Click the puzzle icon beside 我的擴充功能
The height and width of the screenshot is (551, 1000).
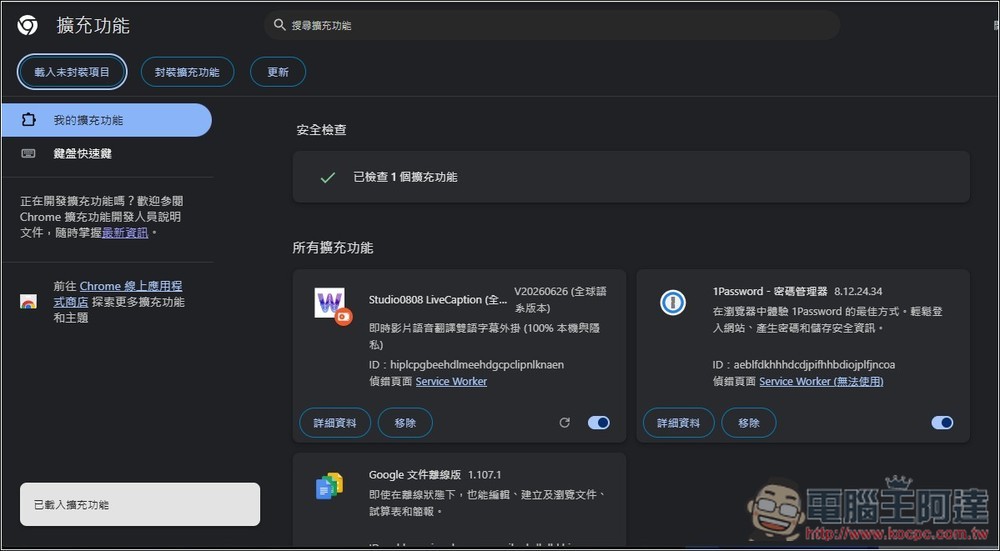(28, 120)
